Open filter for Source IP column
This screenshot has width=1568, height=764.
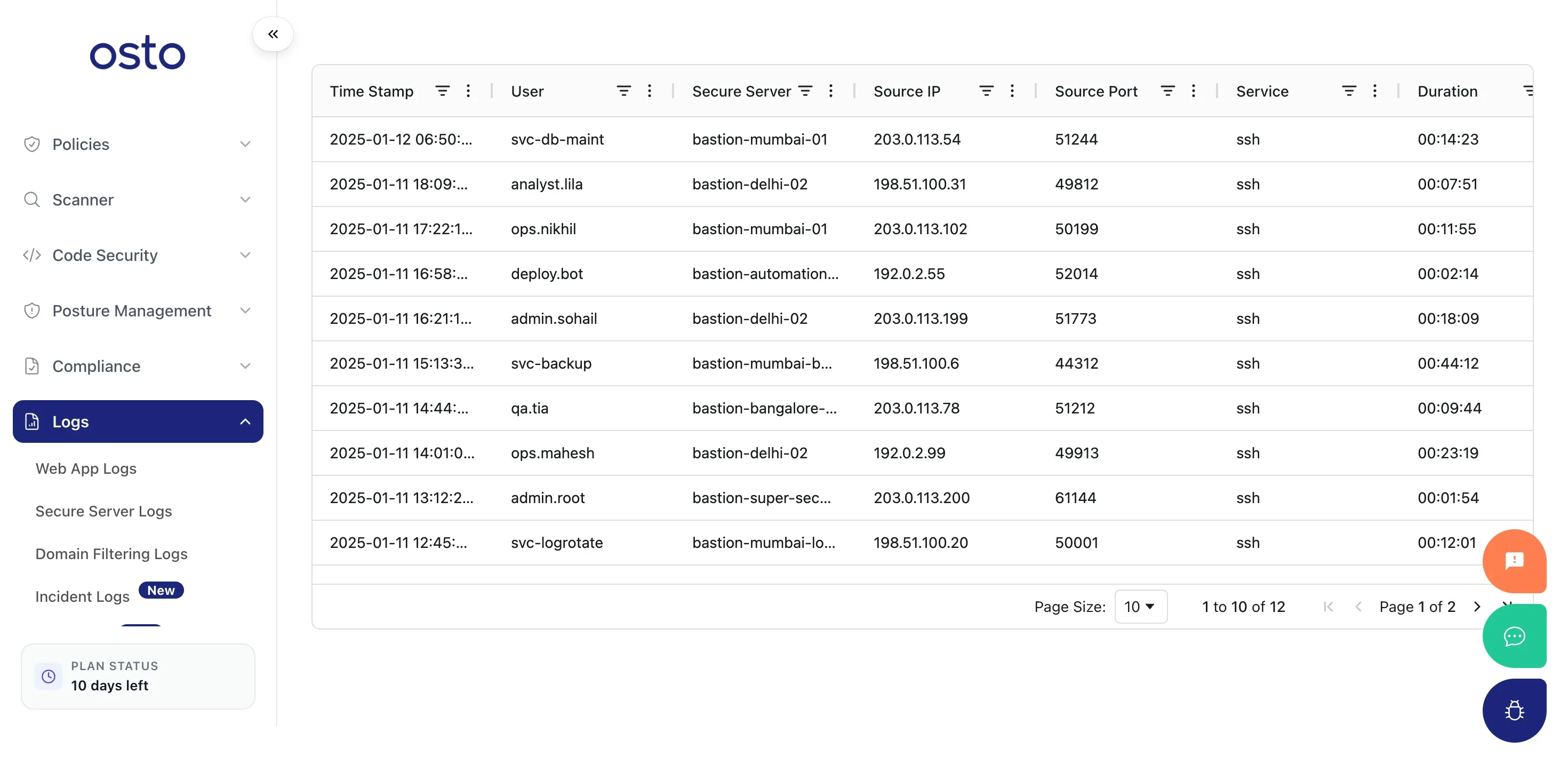(x=987, y=91)
